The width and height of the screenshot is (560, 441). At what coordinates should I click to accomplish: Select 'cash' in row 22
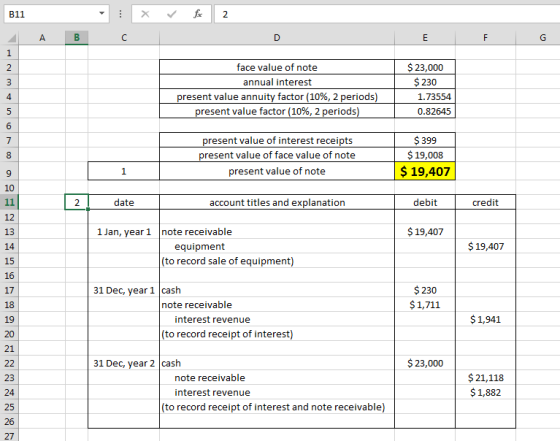[277, 363]
